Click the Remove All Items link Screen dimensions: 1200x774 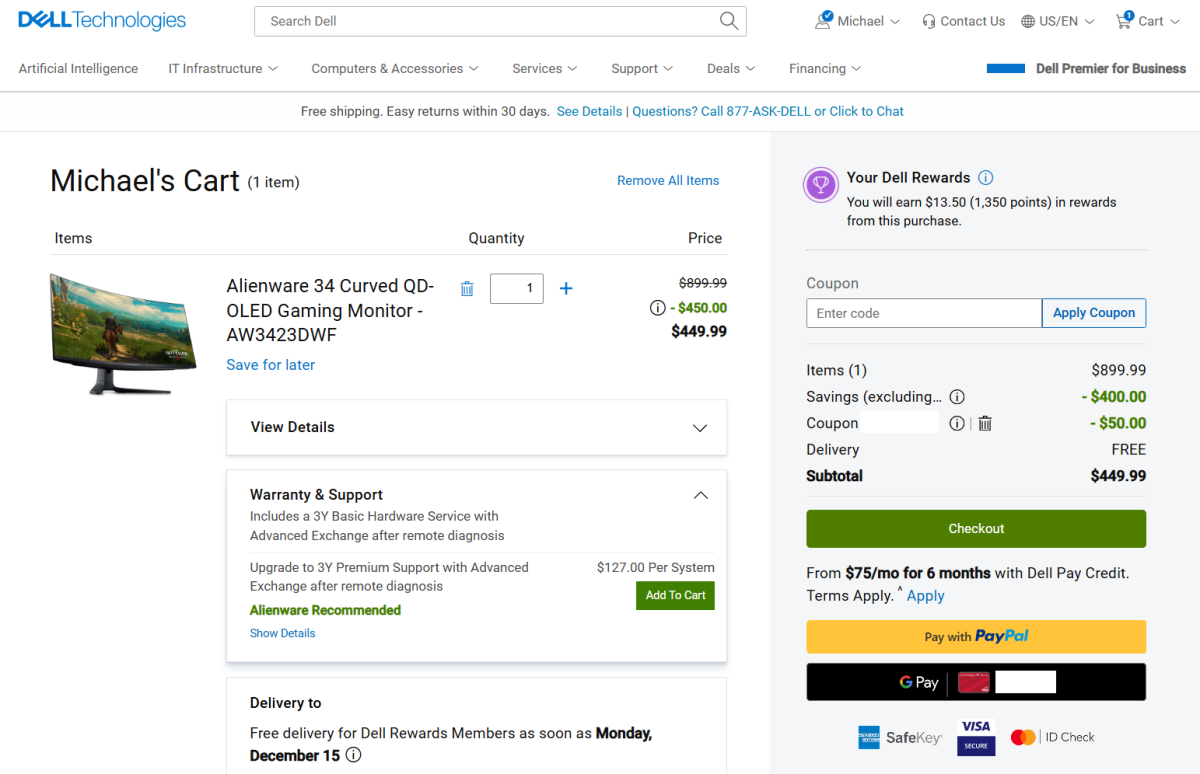668,180
